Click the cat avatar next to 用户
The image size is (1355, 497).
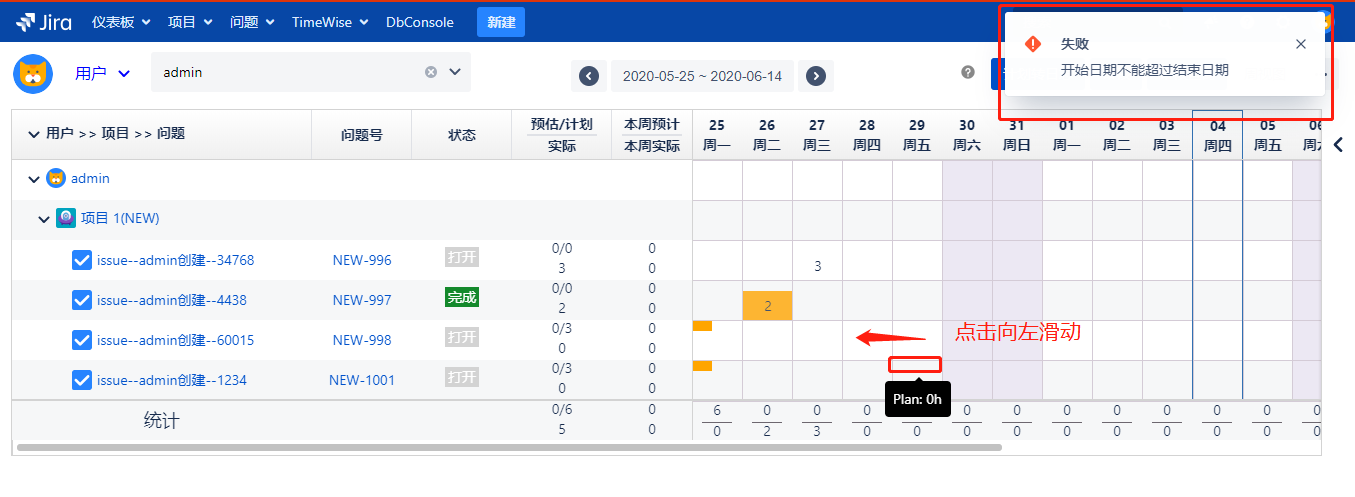click(x=33, y=73)
